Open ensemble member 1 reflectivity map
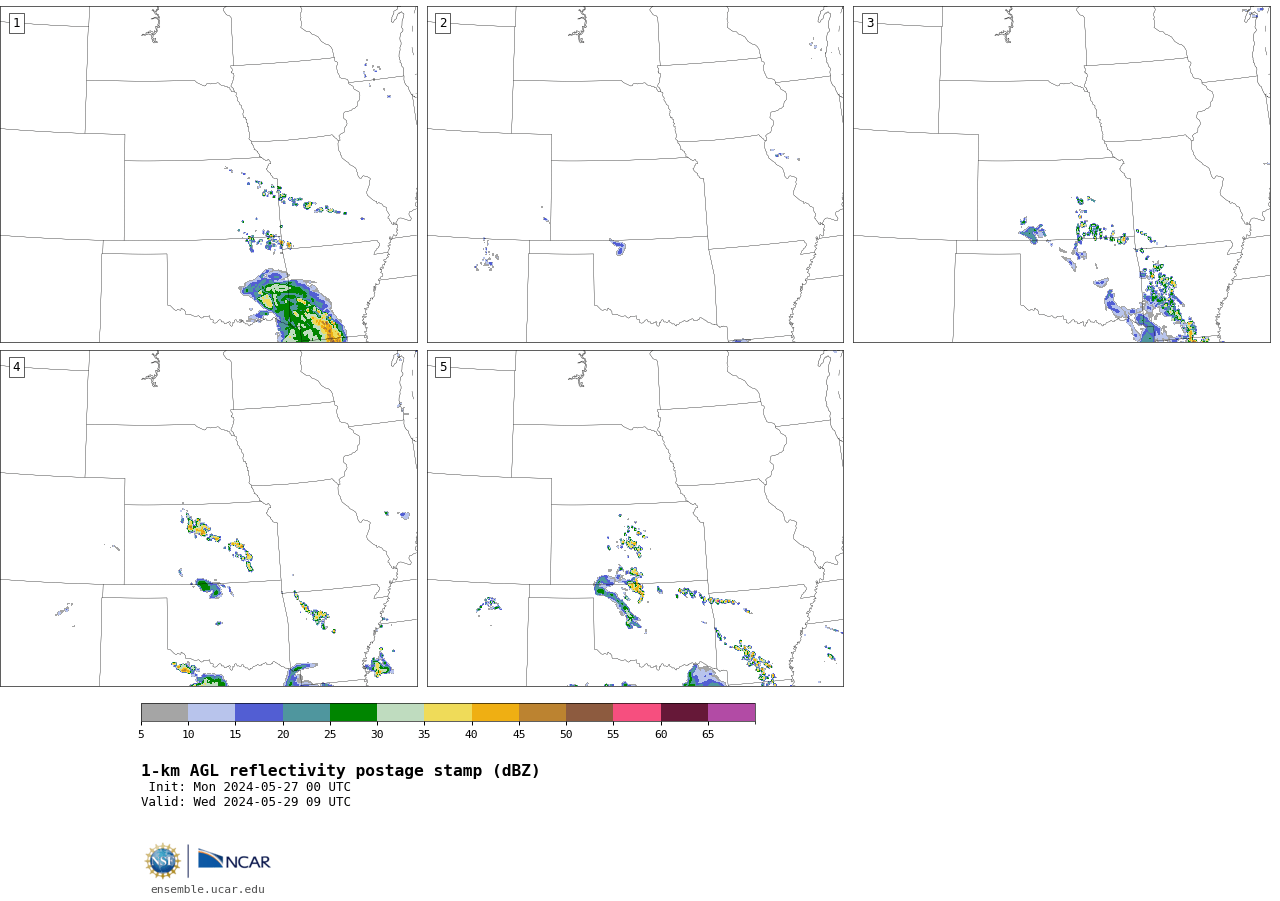The image size is (1280, 901). point(209,174)
